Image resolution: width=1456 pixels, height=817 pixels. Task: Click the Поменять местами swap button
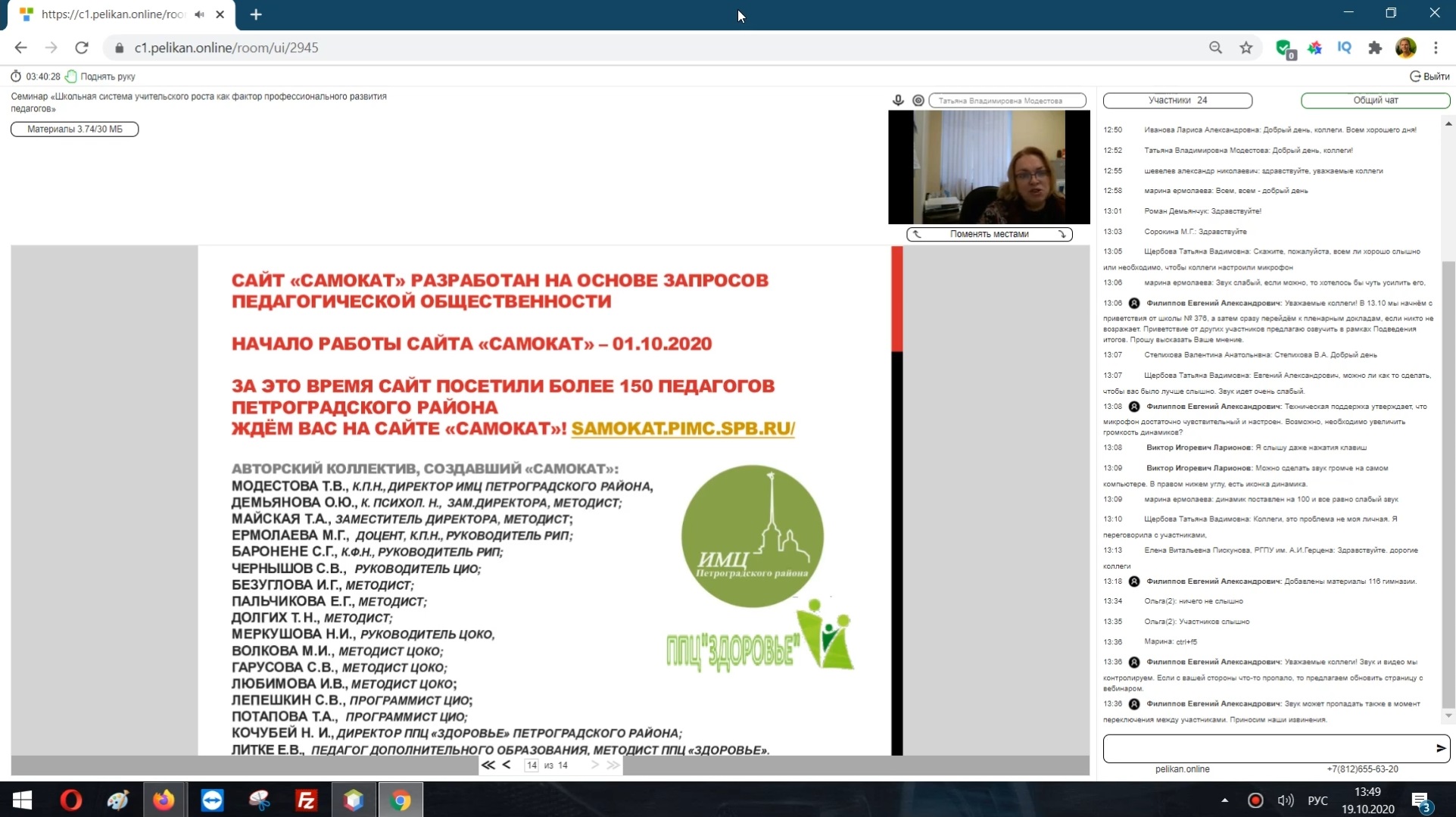point(989,234)
